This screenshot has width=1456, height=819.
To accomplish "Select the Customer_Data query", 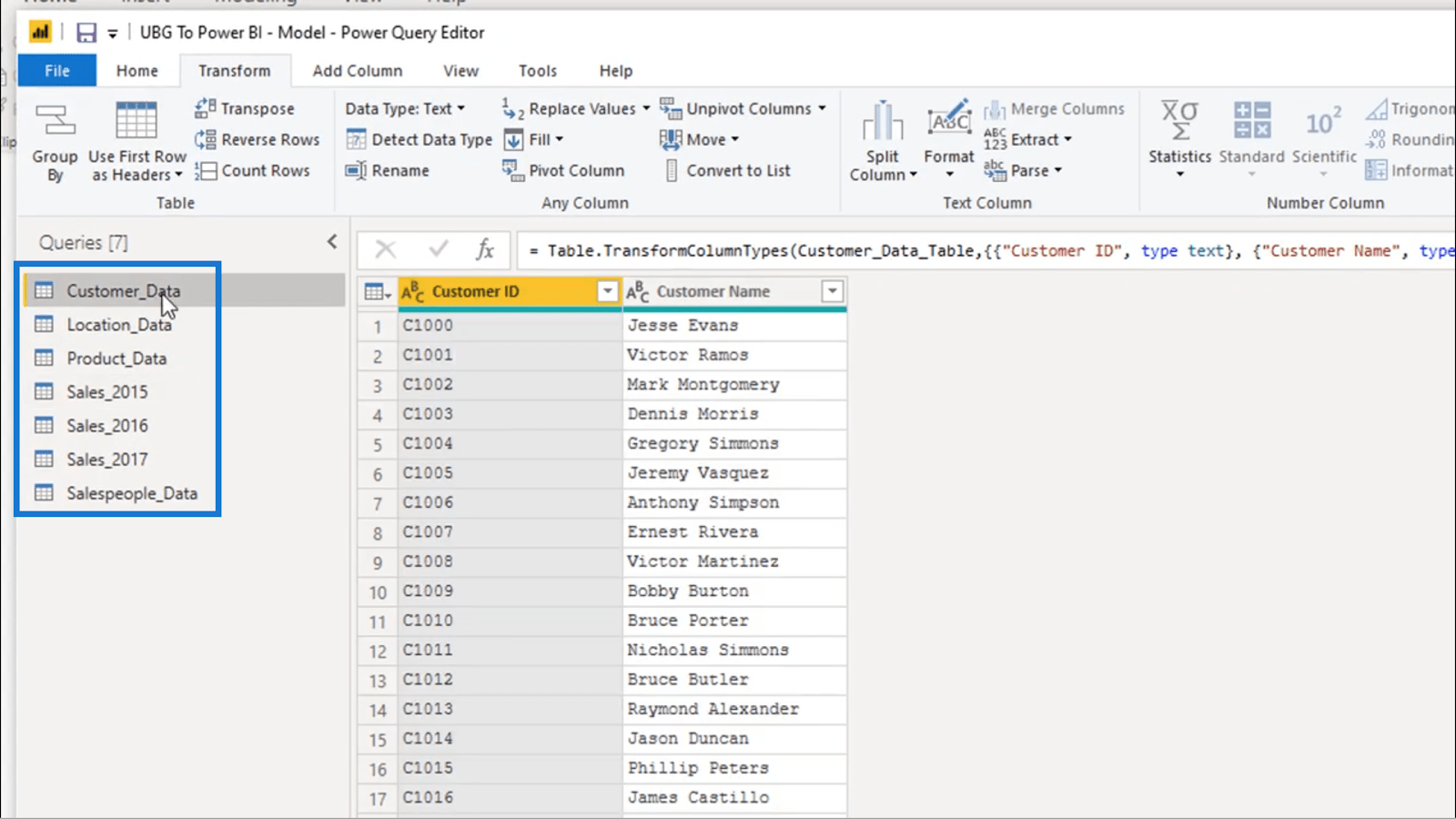I will 185,290.
